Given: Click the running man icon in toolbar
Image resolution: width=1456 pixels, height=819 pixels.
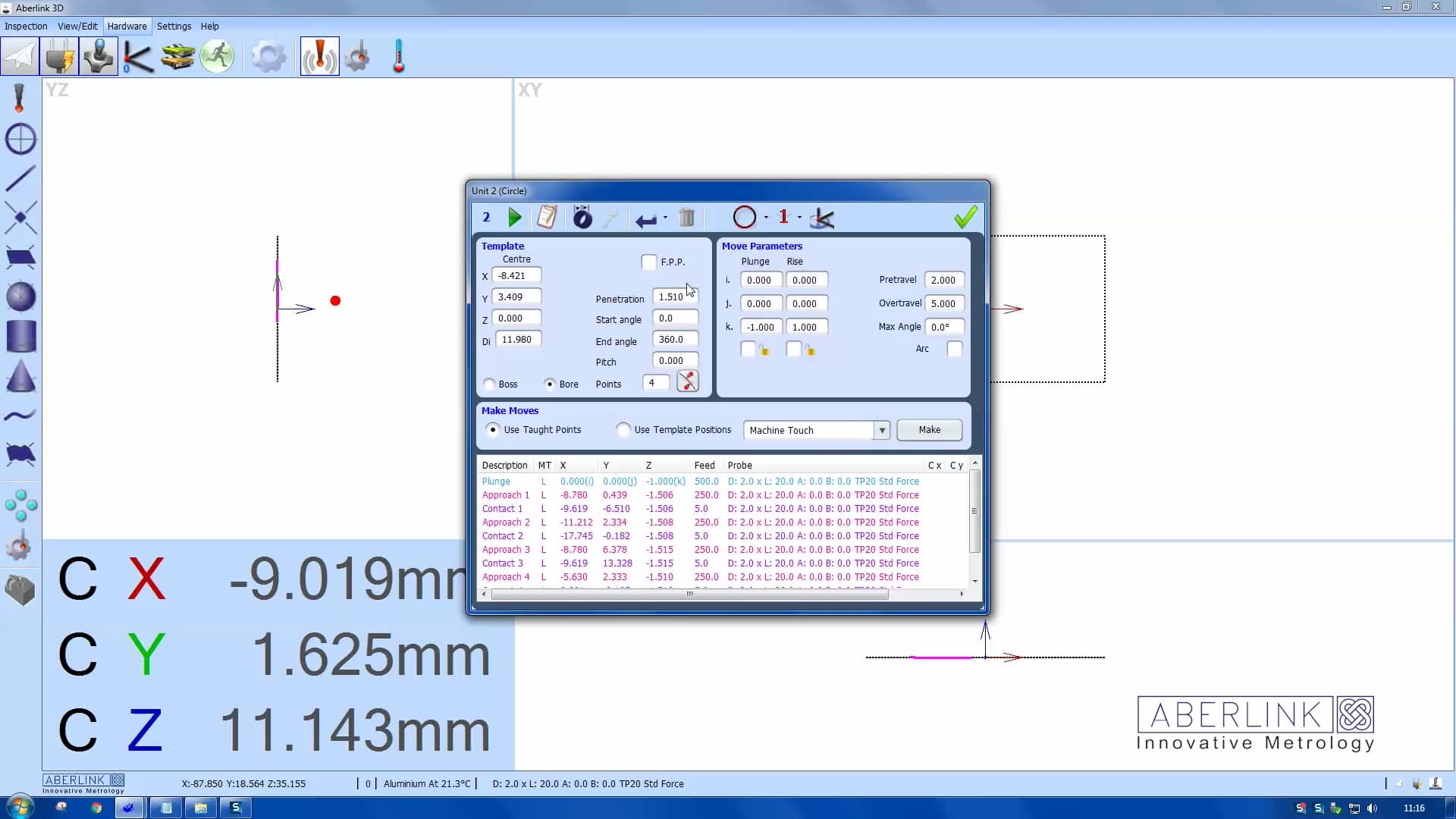Looking at the screenshot, I should [x=217, y=56].
